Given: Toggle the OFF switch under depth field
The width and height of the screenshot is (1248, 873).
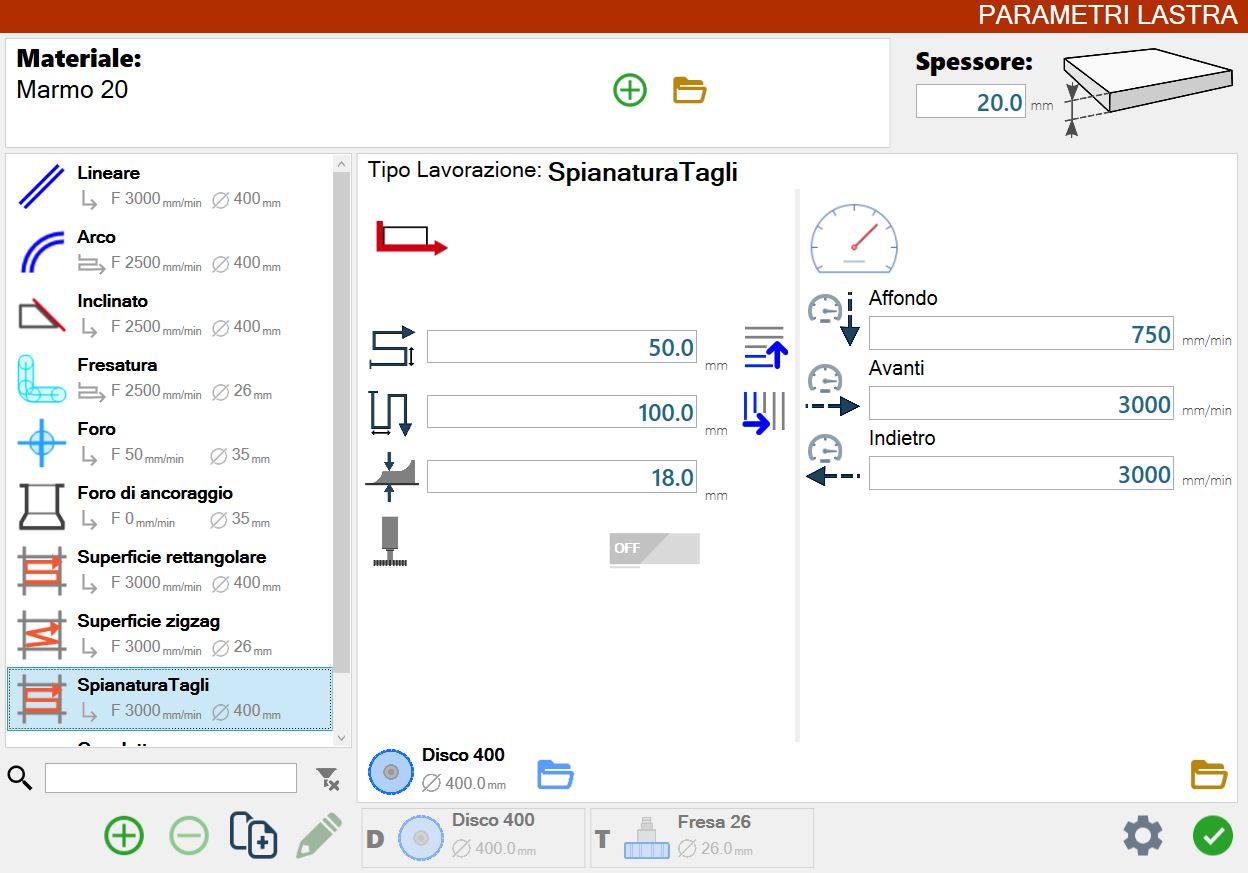Looking at the screenshot, I should pos(654,549).
